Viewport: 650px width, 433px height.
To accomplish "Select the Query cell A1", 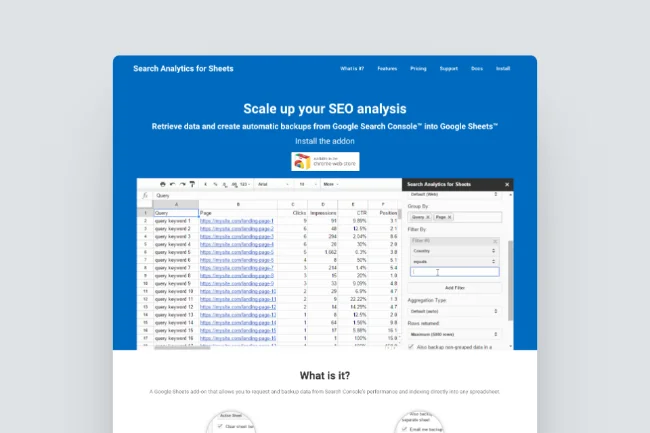I will coord(176,213).
